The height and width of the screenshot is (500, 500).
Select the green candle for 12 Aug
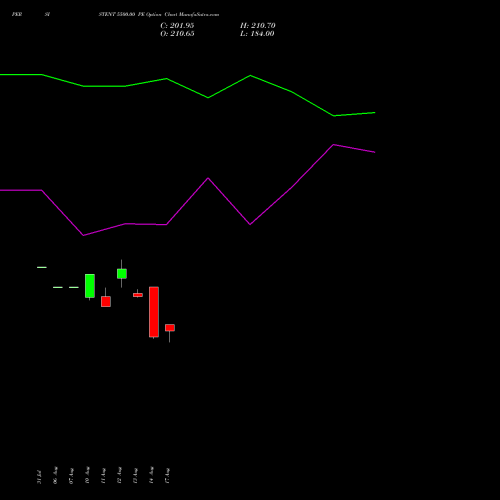122,274
